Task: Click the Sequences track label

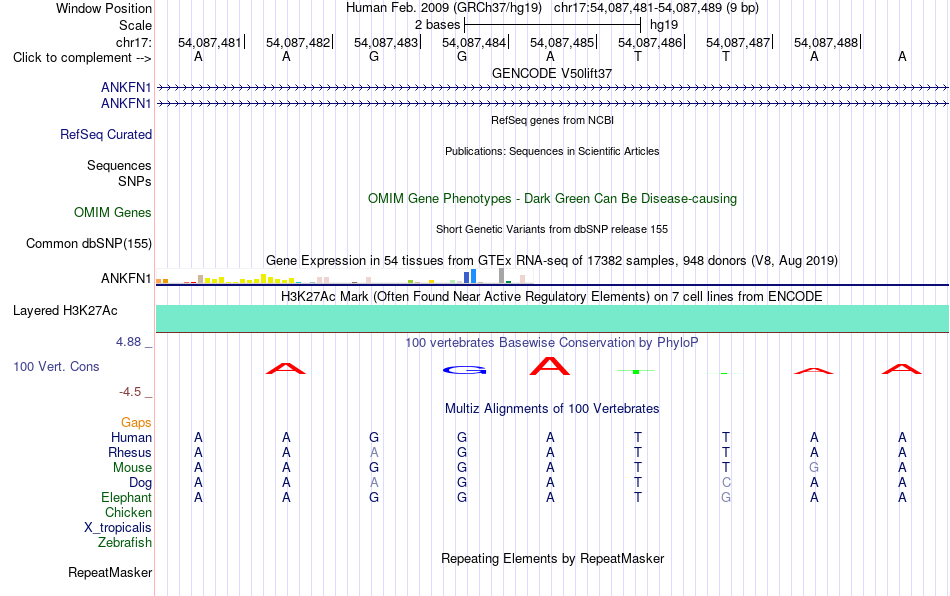Action: pos(119,165)
